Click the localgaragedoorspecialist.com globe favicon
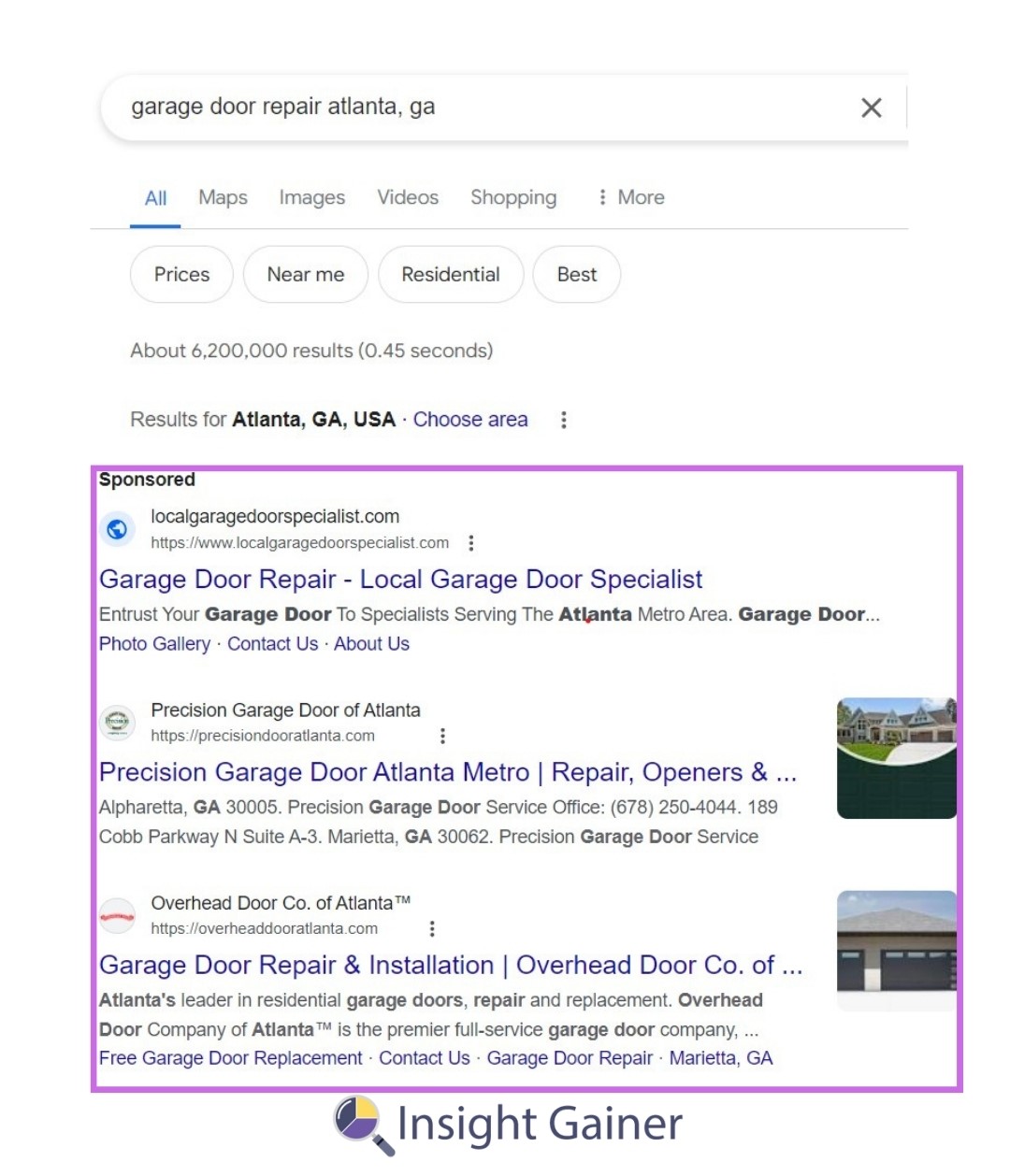 coord(117,529)
